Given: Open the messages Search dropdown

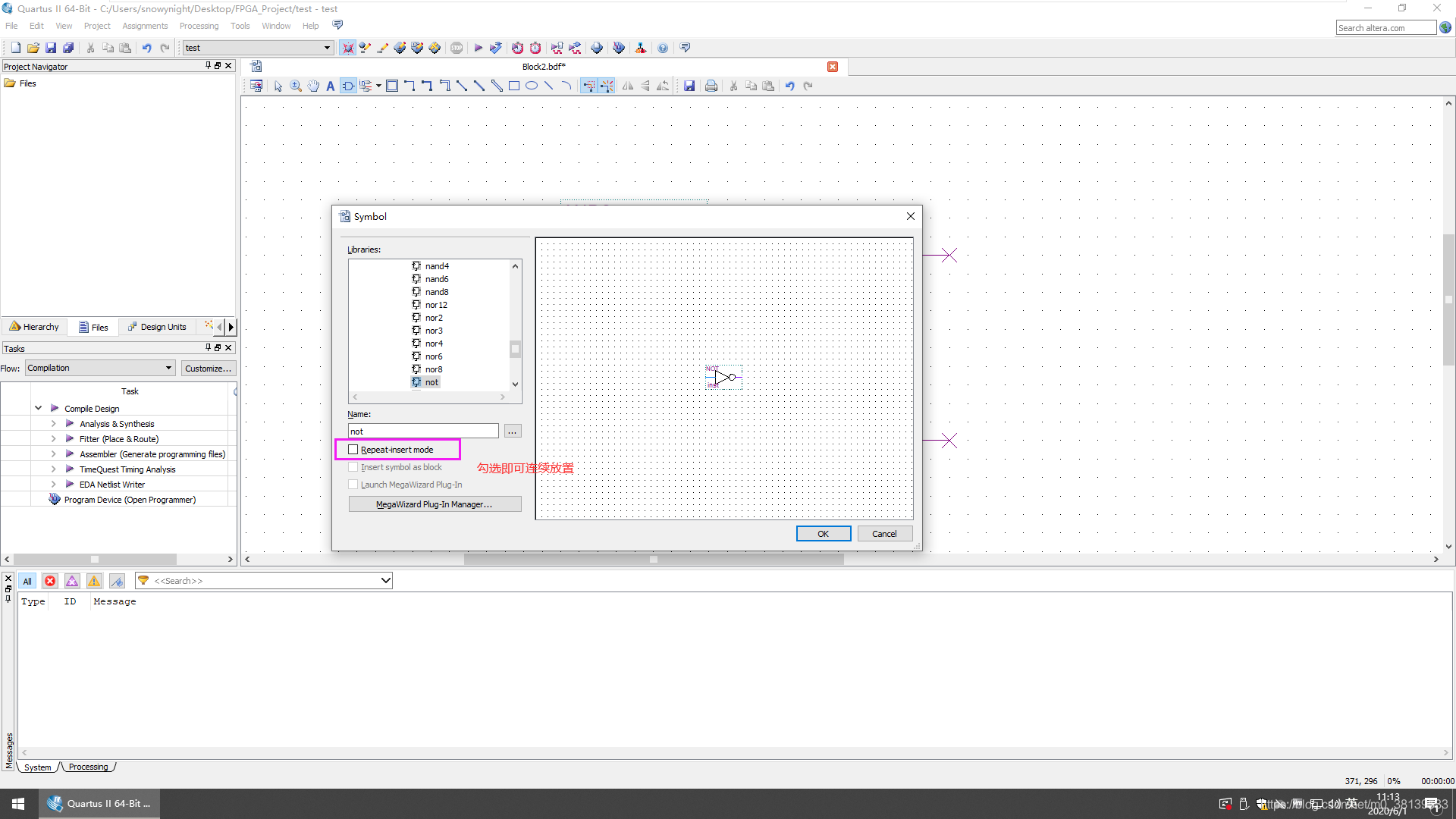Looking at the screenshot, I should coord(385,581).
